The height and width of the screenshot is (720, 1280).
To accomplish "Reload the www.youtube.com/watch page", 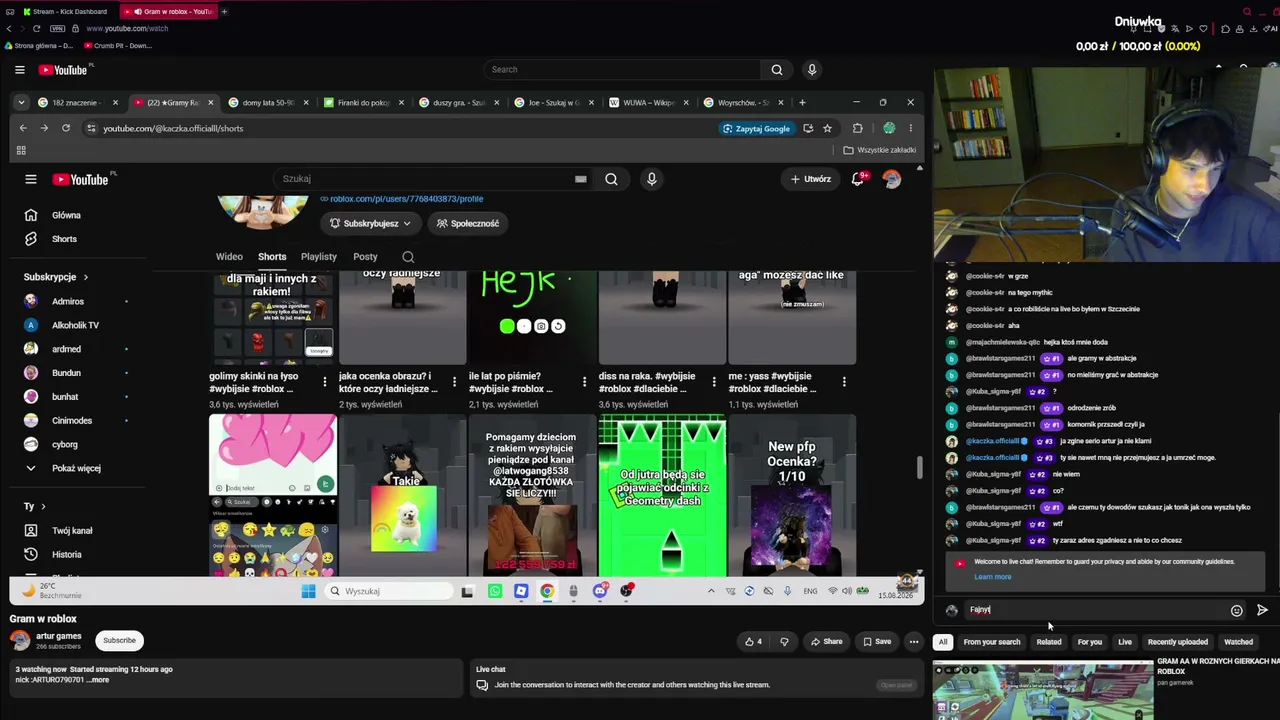I will click(x=36, y=28).
